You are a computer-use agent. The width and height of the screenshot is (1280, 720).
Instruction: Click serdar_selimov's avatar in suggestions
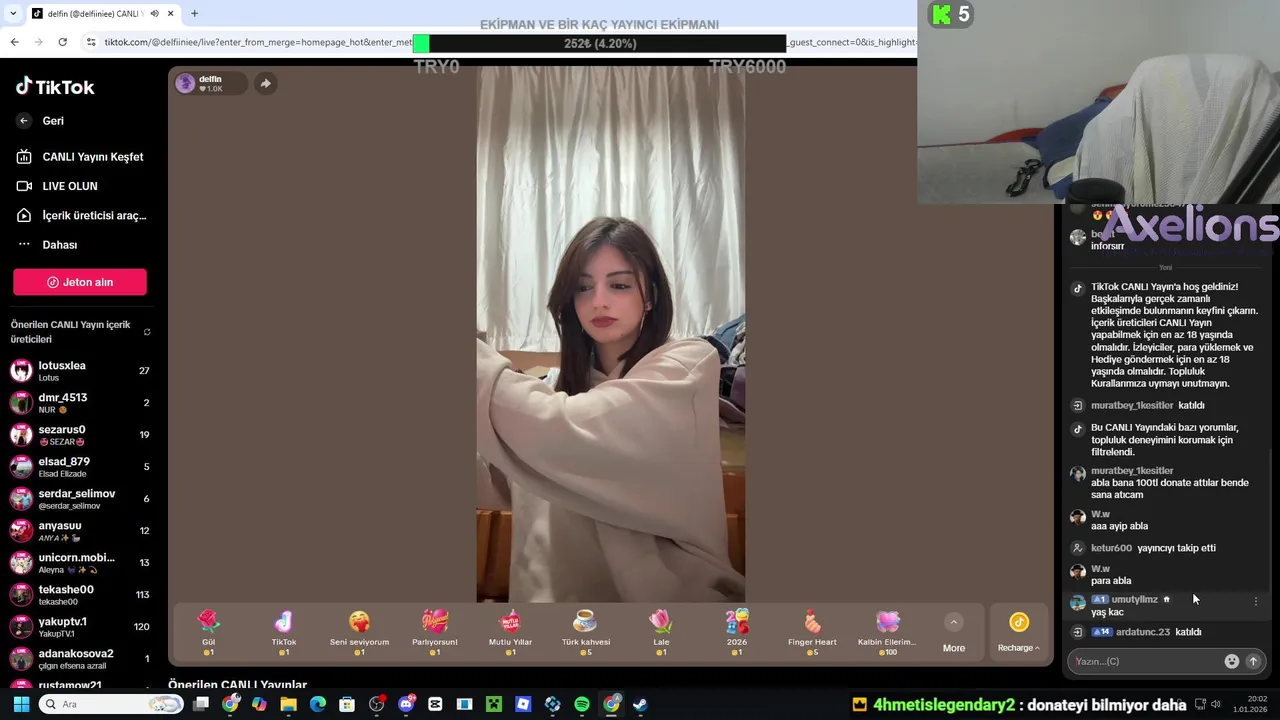tap(21, 499)
